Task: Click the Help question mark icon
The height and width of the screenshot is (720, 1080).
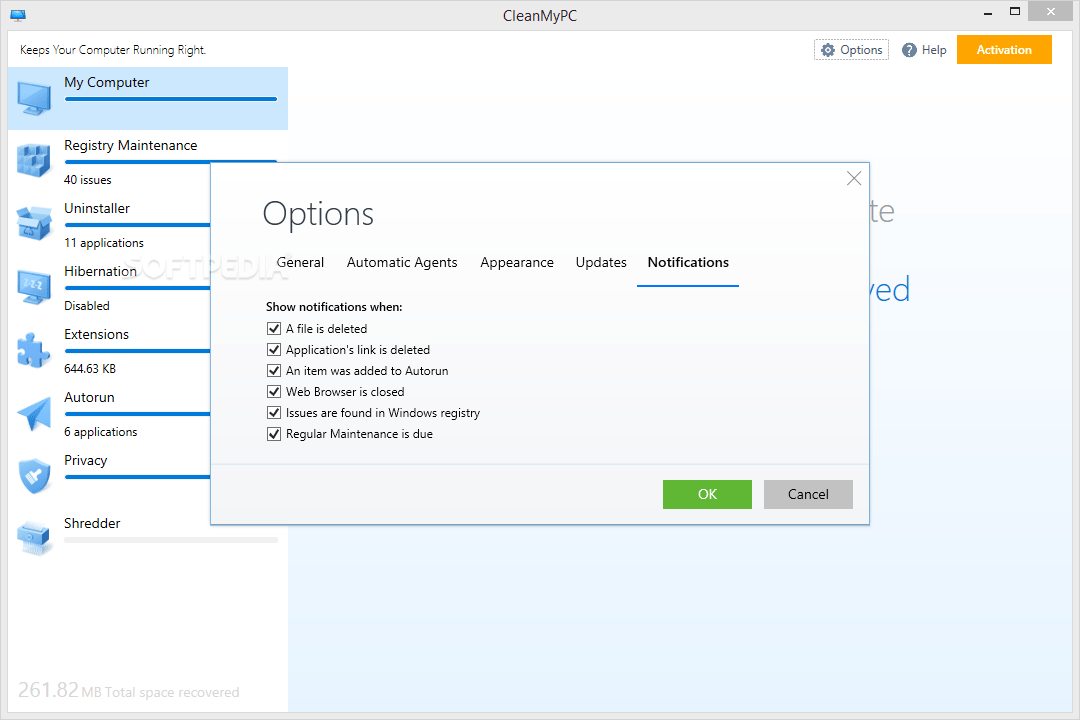Action: tap(909, 50)
